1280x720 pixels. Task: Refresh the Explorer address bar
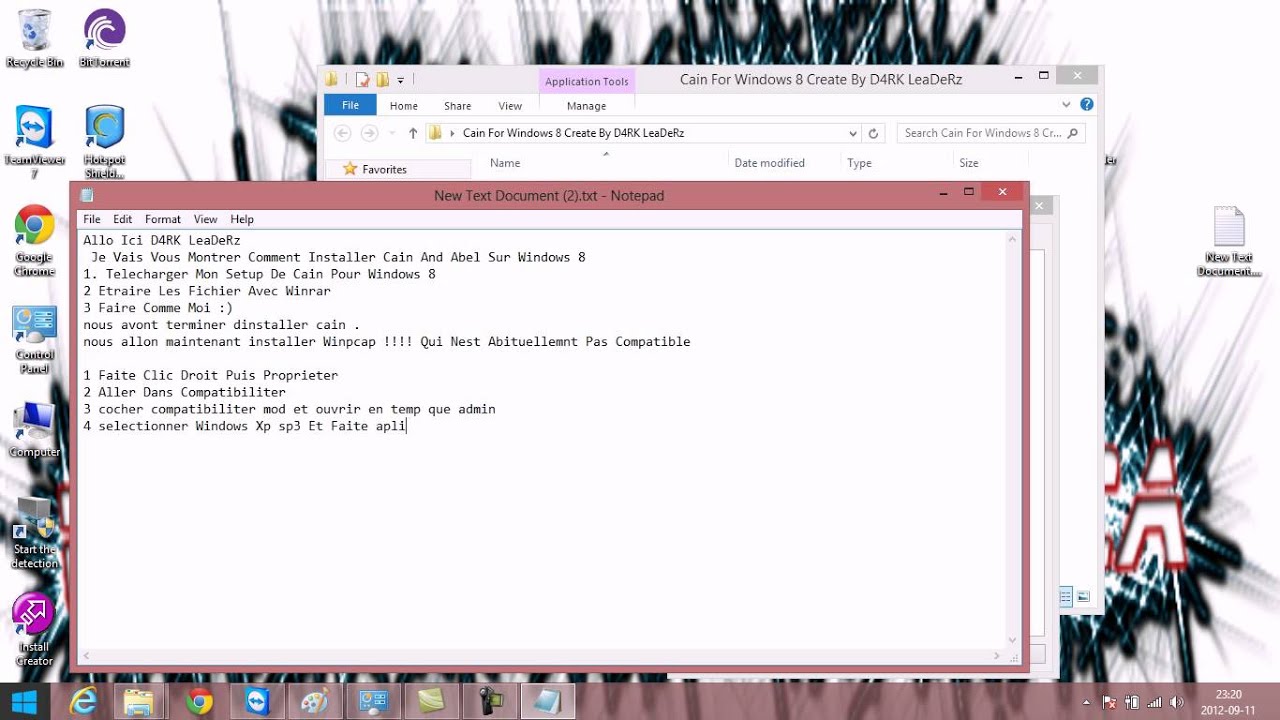pos(873,133)
